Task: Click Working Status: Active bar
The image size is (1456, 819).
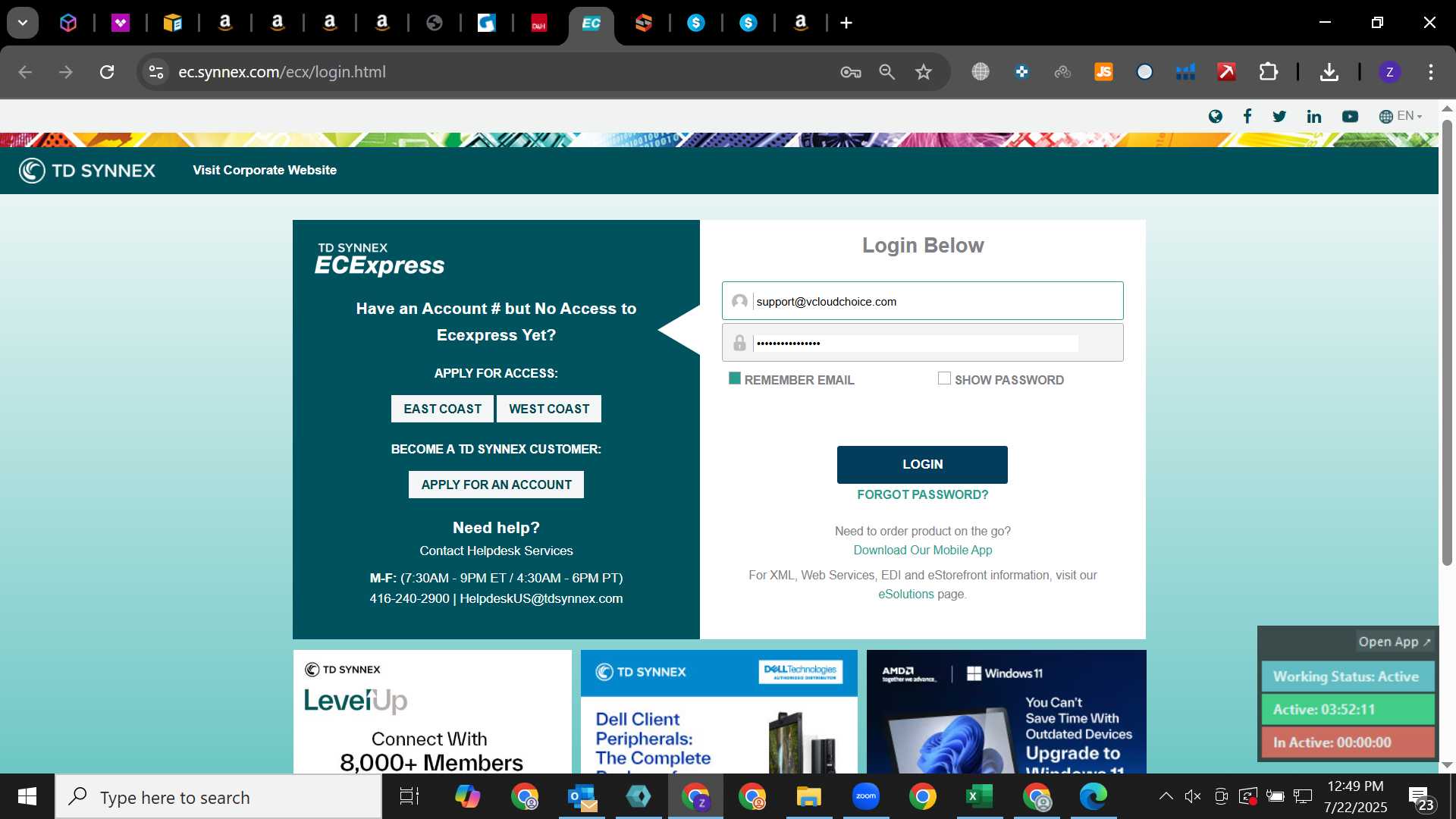Action: click(1348, 676)
